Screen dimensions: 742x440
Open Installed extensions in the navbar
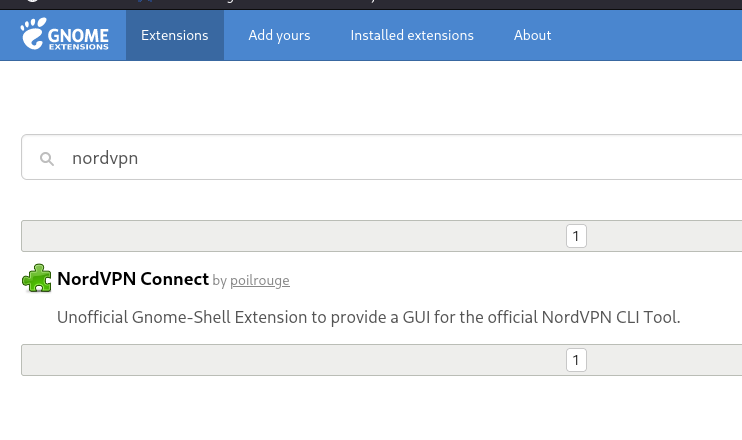(411, 35)
